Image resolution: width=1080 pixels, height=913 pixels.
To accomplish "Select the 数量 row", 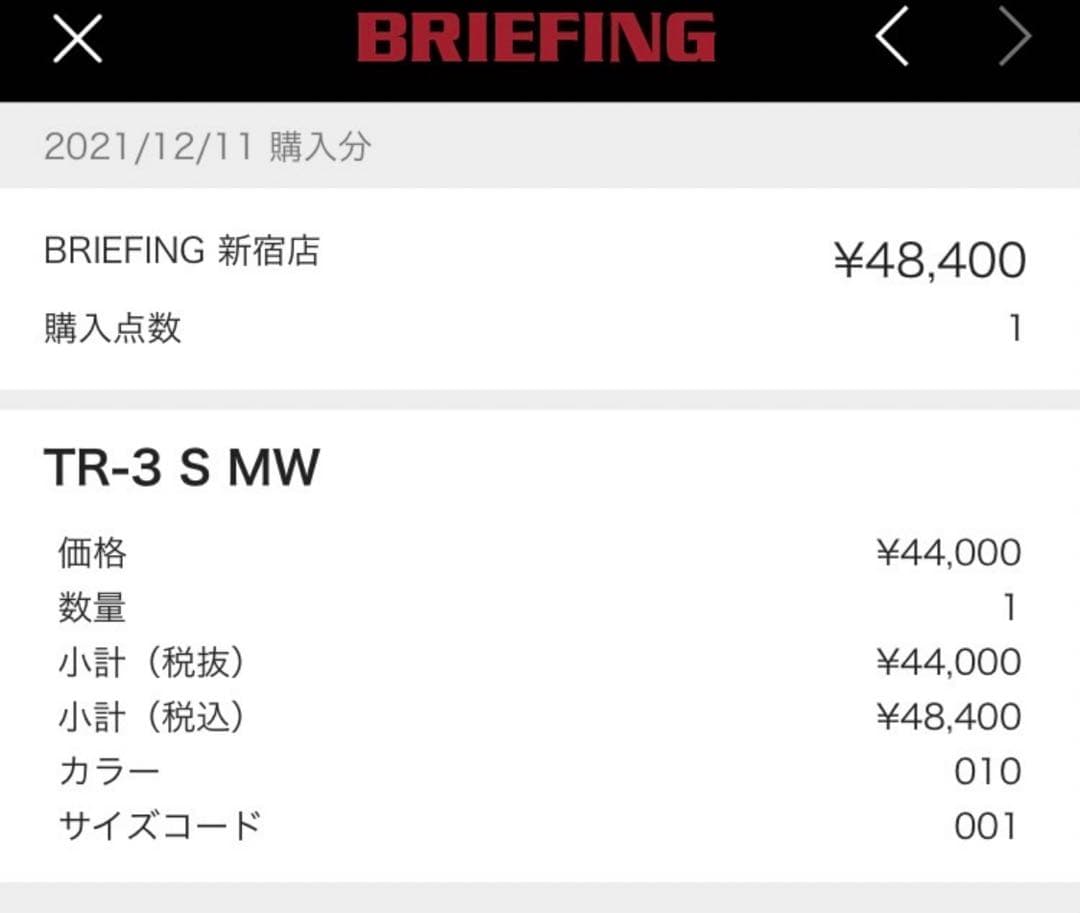I will tap(91, 607).
